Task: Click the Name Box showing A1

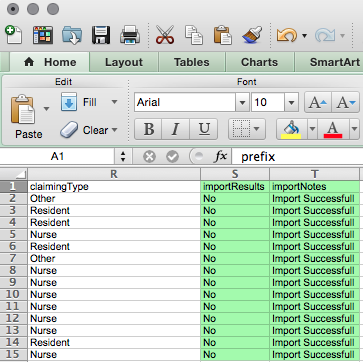Action: coord(57,156)
